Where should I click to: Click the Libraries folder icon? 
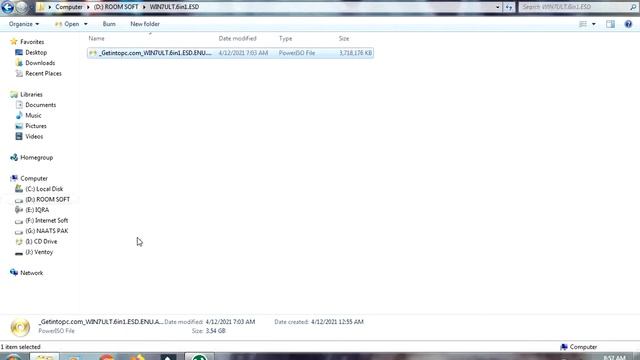14,94
